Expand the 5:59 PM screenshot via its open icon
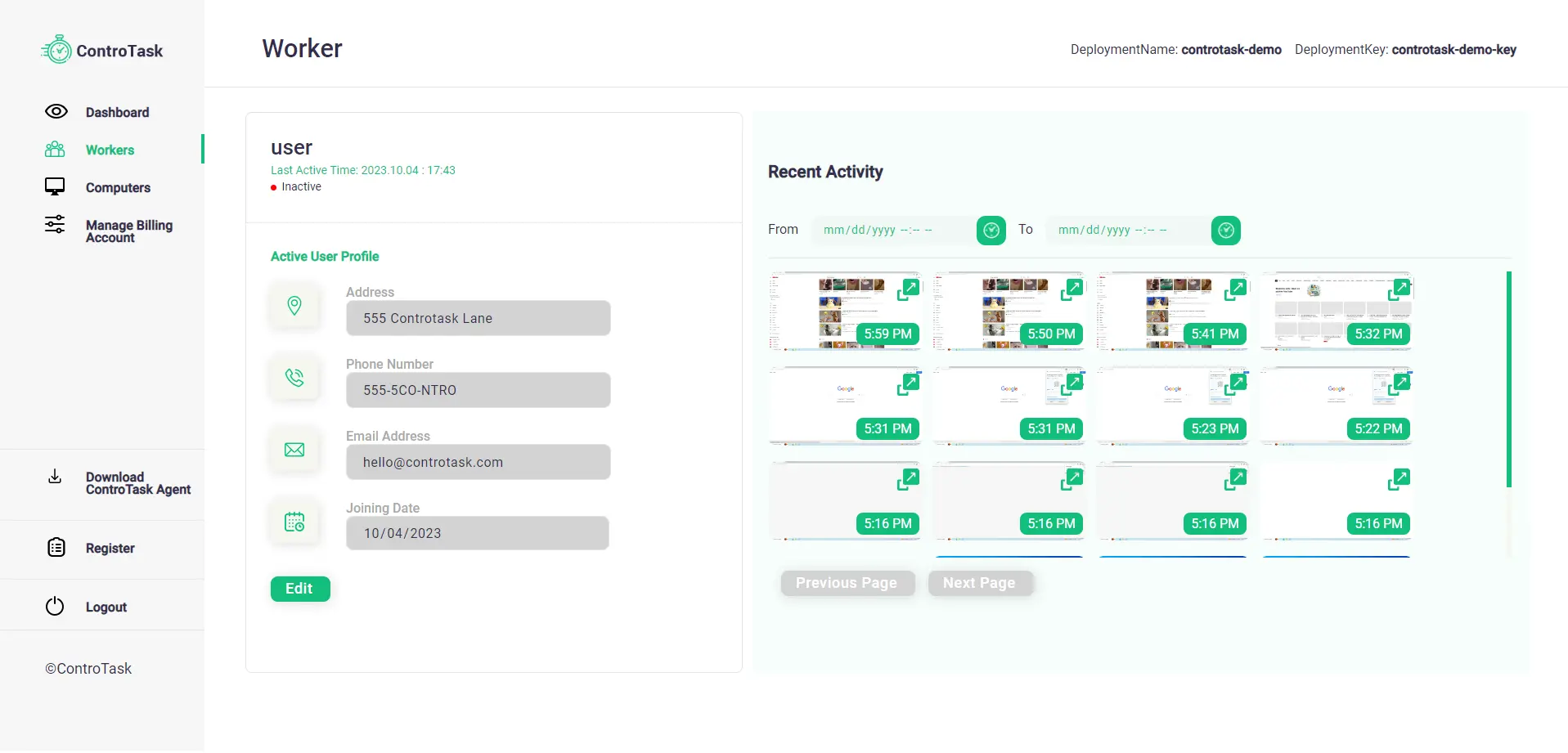The image size is (1568, 753). pos(908,289)
